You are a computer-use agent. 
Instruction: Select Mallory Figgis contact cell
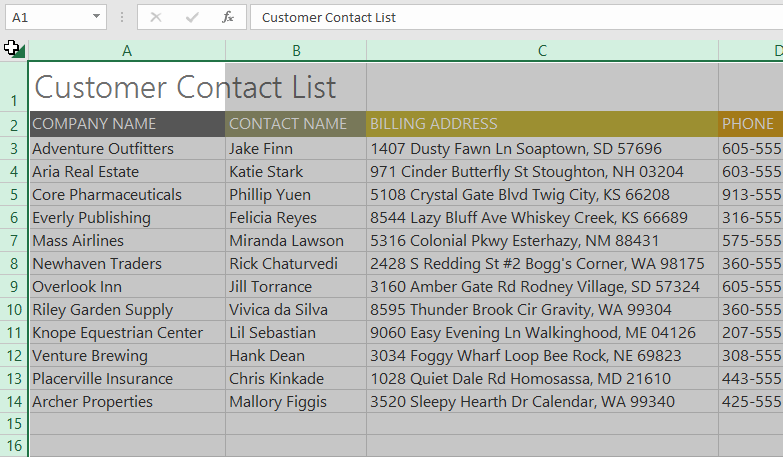tap(296, 402)
